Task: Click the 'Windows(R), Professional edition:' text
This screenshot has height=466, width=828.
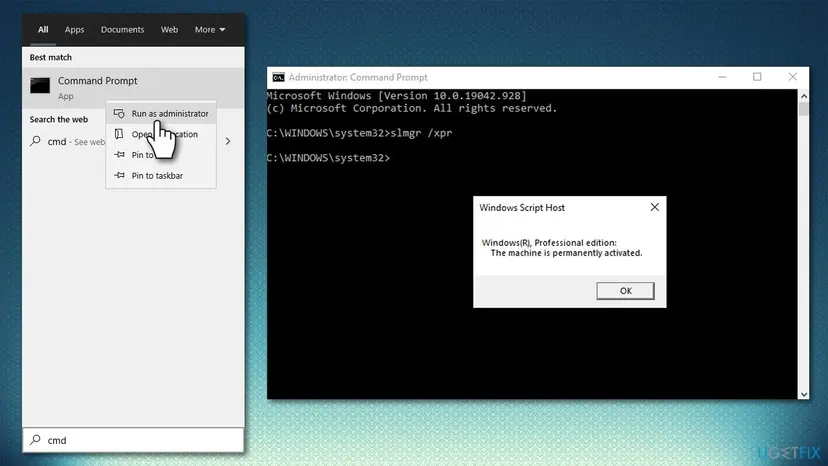Action: point(549,243)
